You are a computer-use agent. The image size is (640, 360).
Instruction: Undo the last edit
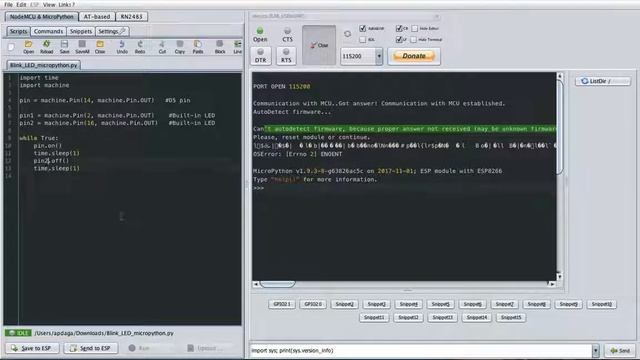122,47
